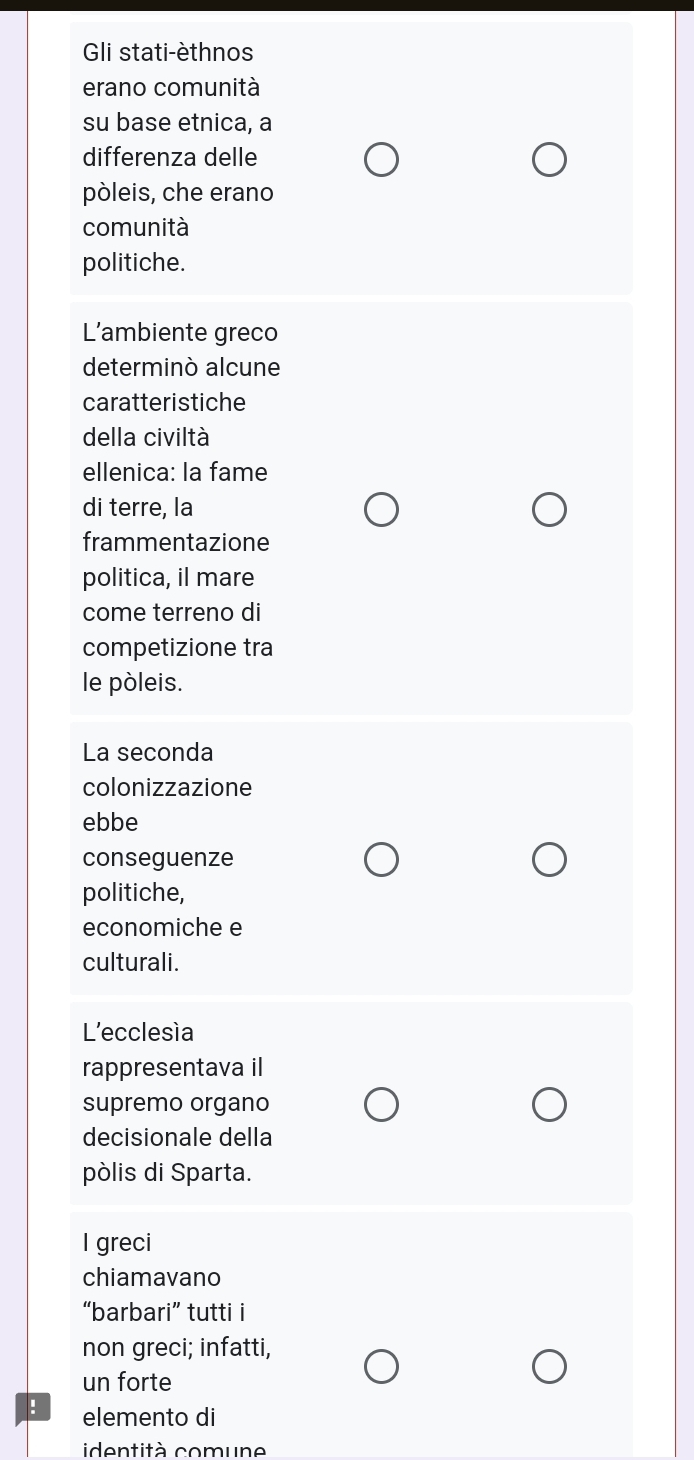Pick first-column radio for "L'ecclesìa" statement
The height and width of the screenshot is (1460, 694).
(x=381, y=1103)
